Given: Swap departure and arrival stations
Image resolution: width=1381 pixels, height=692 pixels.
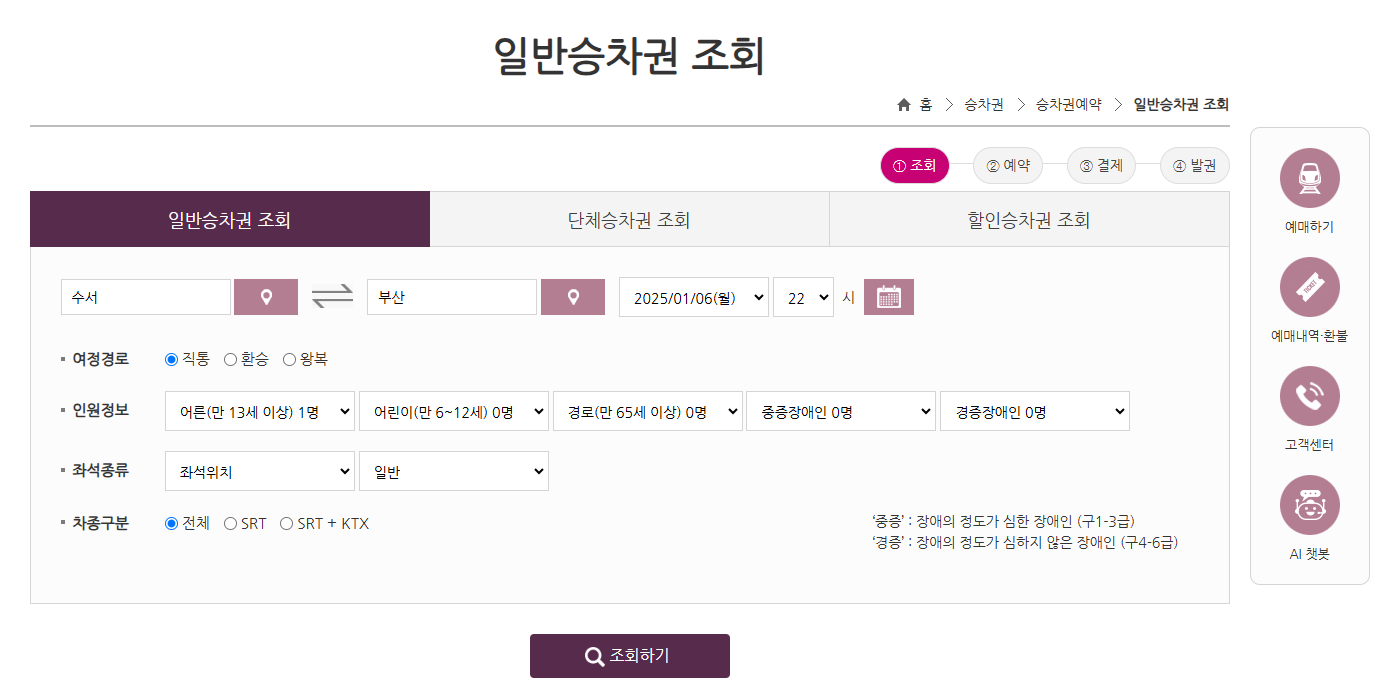Looking at the screenshot, I should [x=330, y=296].
